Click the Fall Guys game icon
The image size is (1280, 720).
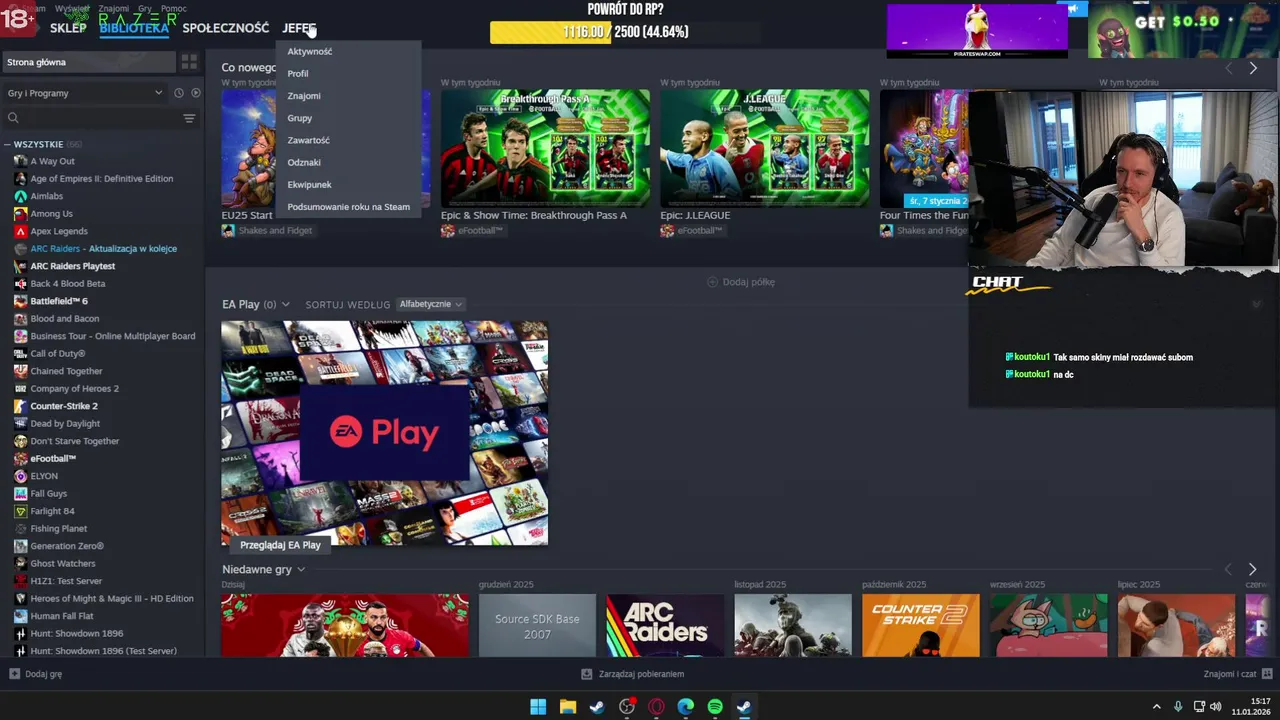21,493
